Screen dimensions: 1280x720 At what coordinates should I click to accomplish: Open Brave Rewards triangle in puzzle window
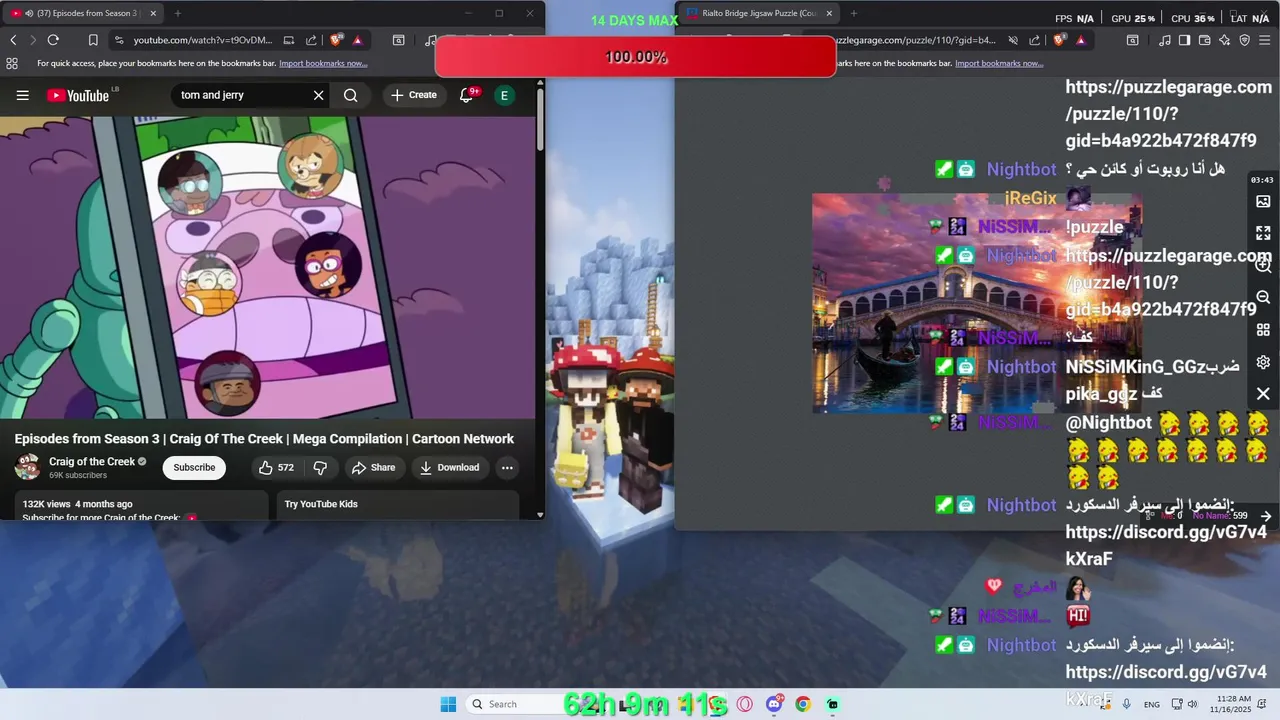click(1081, 40)
